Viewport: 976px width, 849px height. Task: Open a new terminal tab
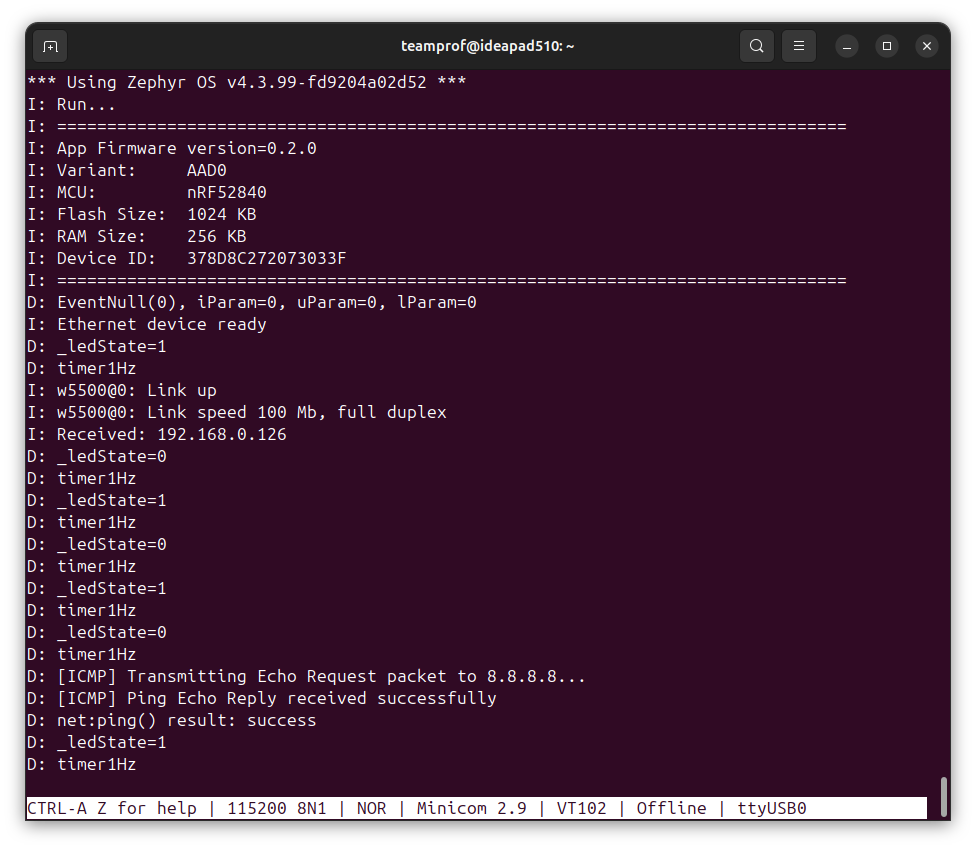tap(50, 47)
